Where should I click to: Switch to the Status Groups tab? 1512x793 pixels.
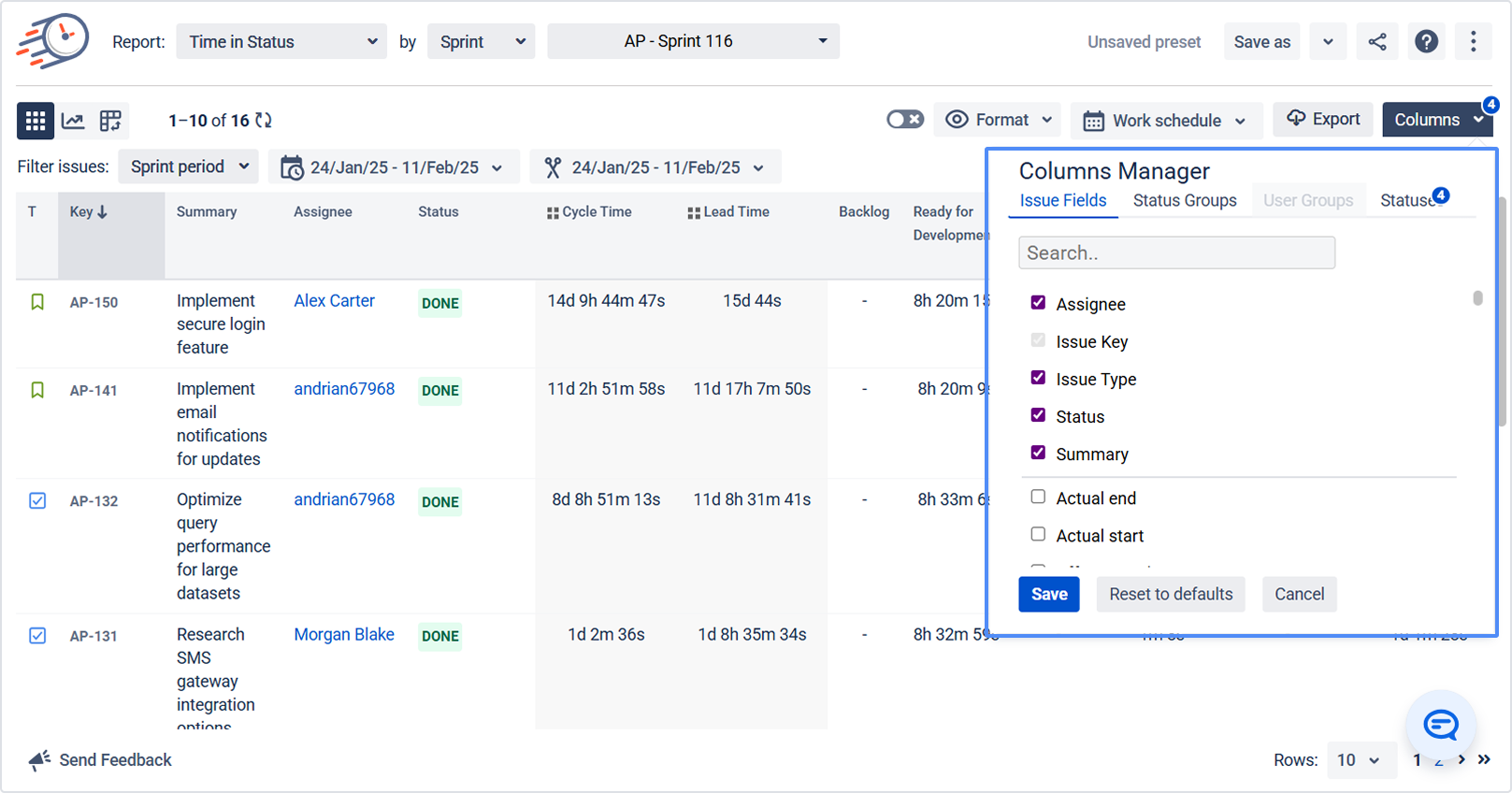[1185, 201]
